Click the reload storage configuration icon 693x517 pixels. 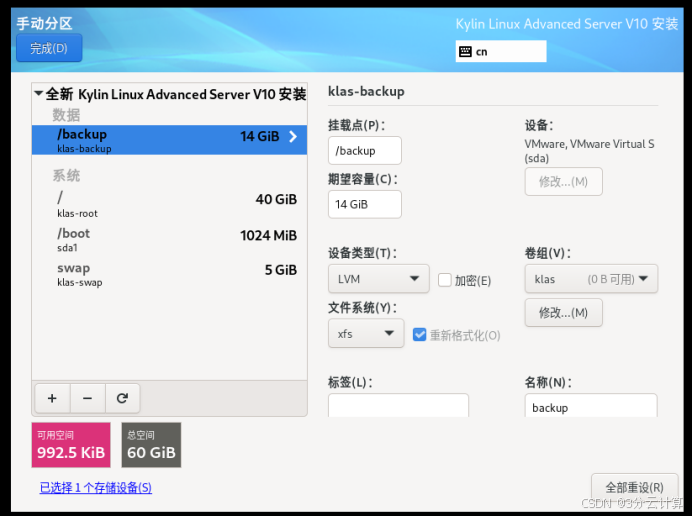[x=122, y=398]
